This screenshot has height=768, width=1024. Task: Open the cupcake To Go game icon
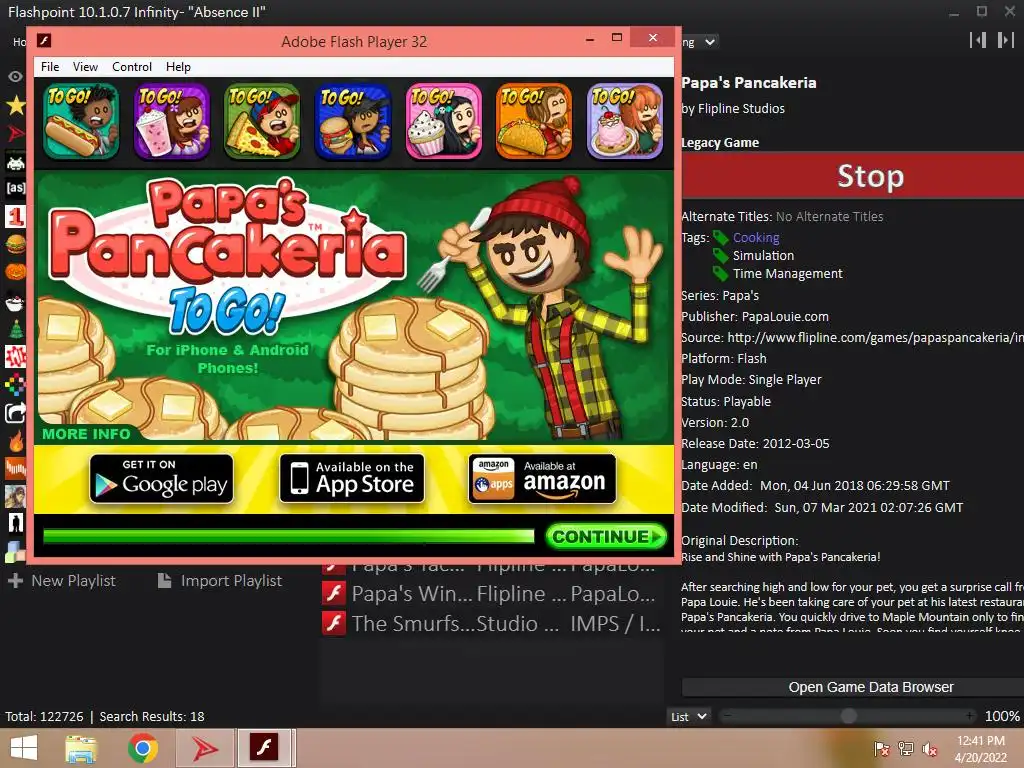[443, 121]
